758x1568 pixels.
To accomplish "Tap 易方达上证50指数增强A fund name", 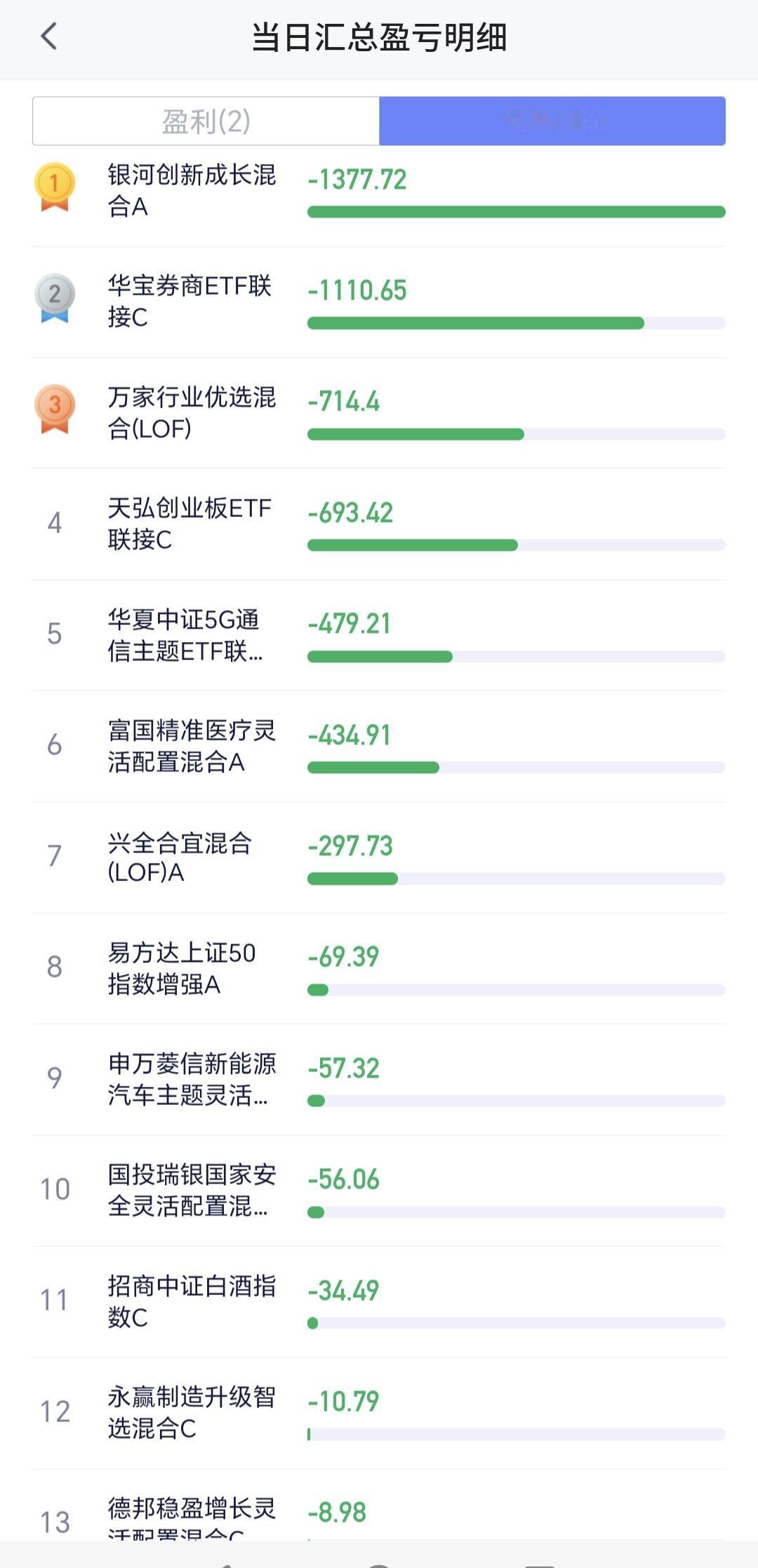I will click(181, 968).
